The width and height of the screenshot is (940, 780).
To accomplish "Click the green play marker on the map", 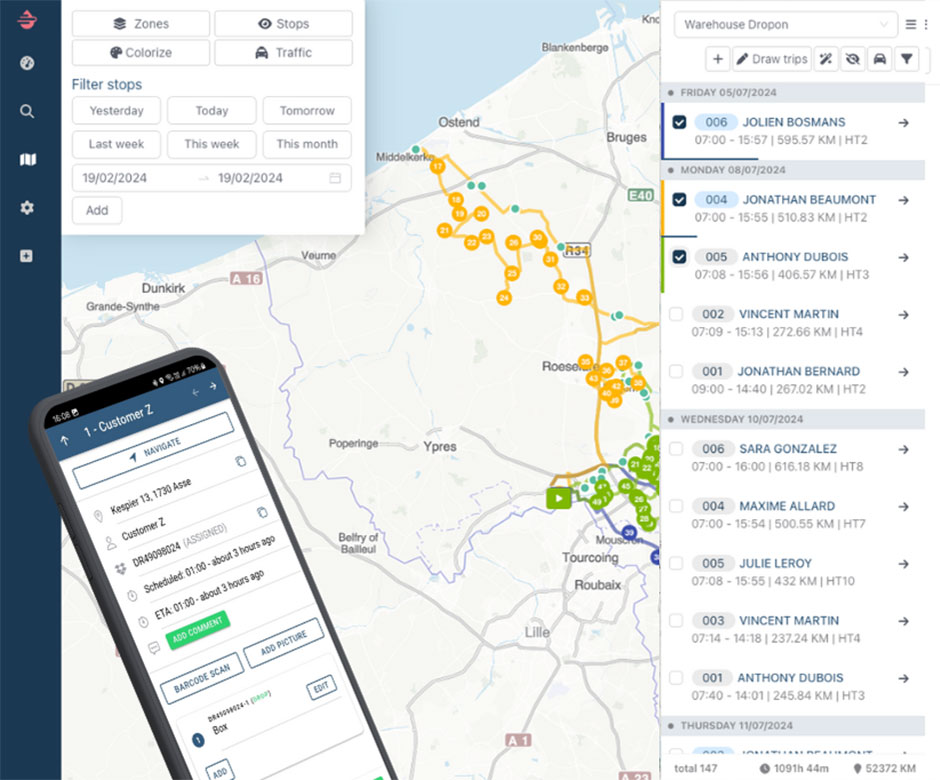I will (x=559, y=498).
